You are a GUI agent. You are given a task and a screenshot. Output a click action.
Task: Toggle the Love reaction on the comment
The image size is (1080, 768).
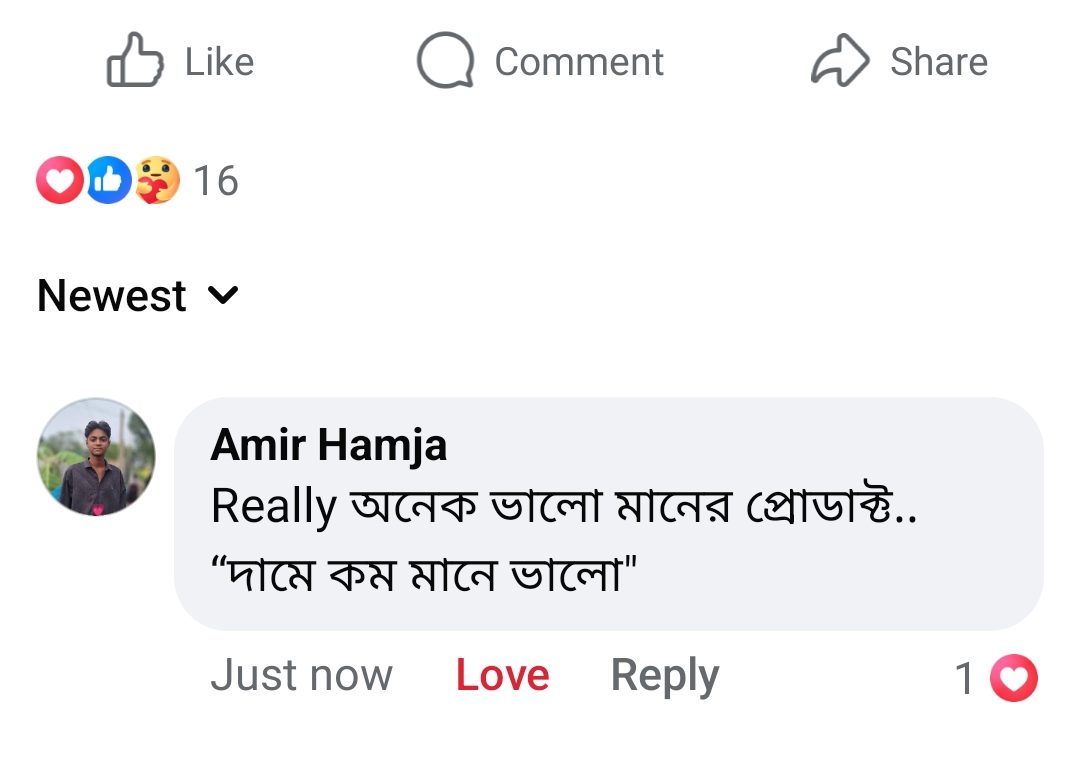click(502, 675)
